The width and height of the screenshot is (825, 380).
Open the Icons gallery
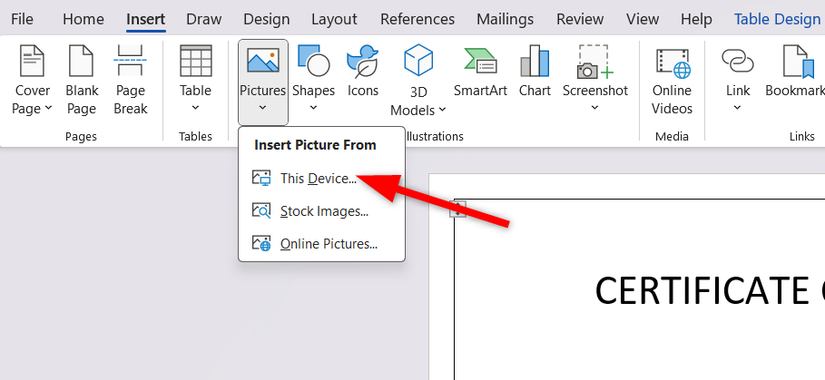click(363, 71)
